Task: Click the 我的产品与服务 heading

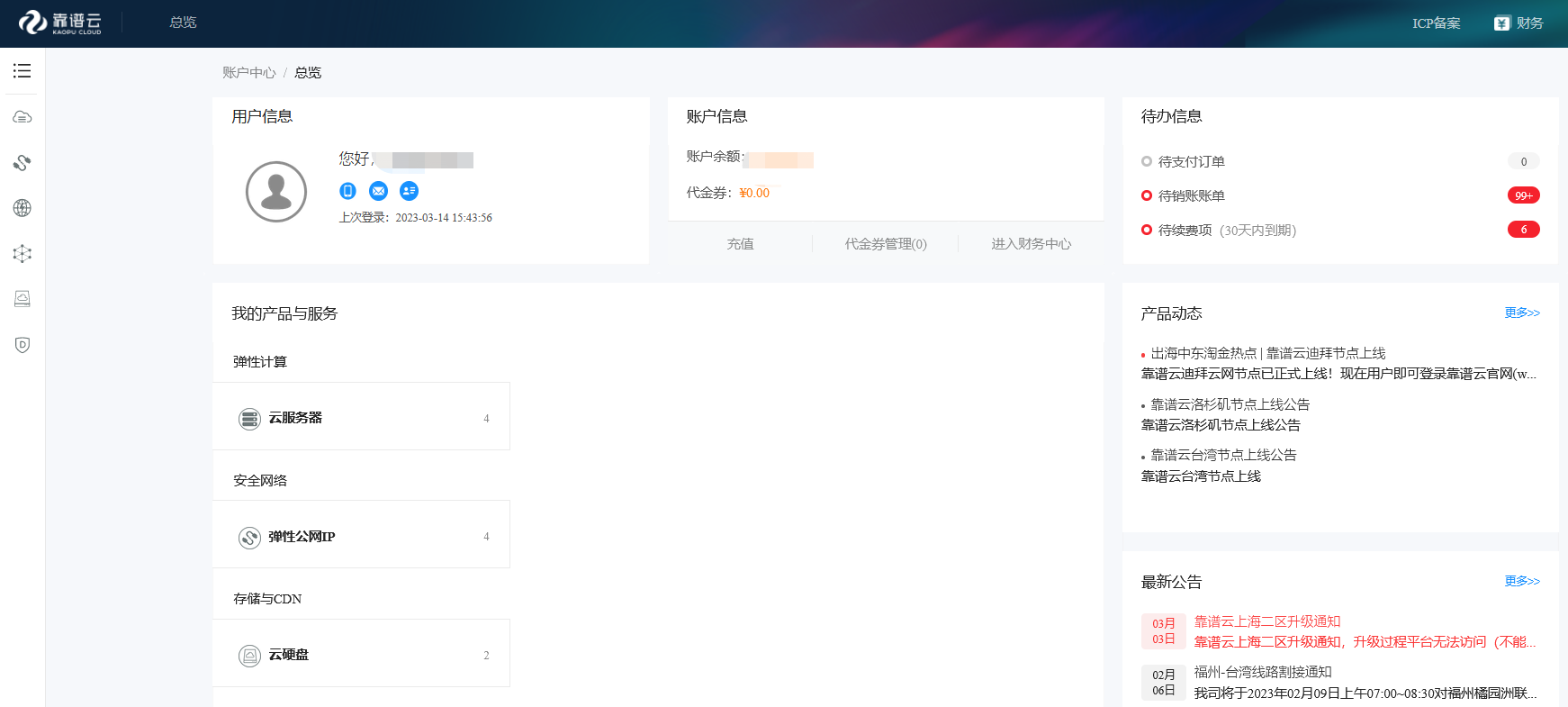Action: point(284,313)
